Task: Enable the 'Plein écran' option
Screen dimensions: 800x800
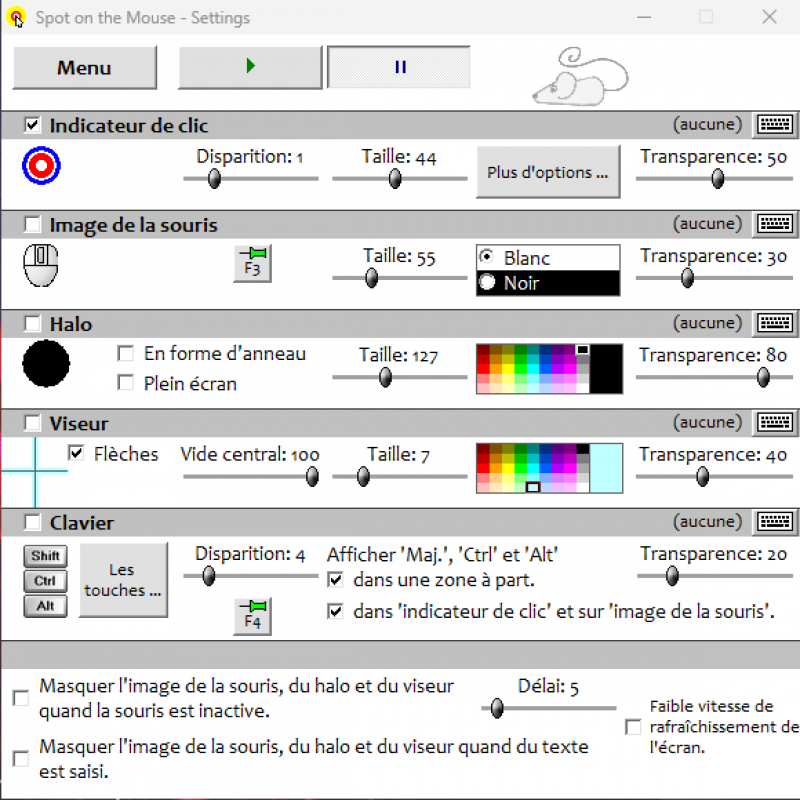Action: click(x=126, y=383)
